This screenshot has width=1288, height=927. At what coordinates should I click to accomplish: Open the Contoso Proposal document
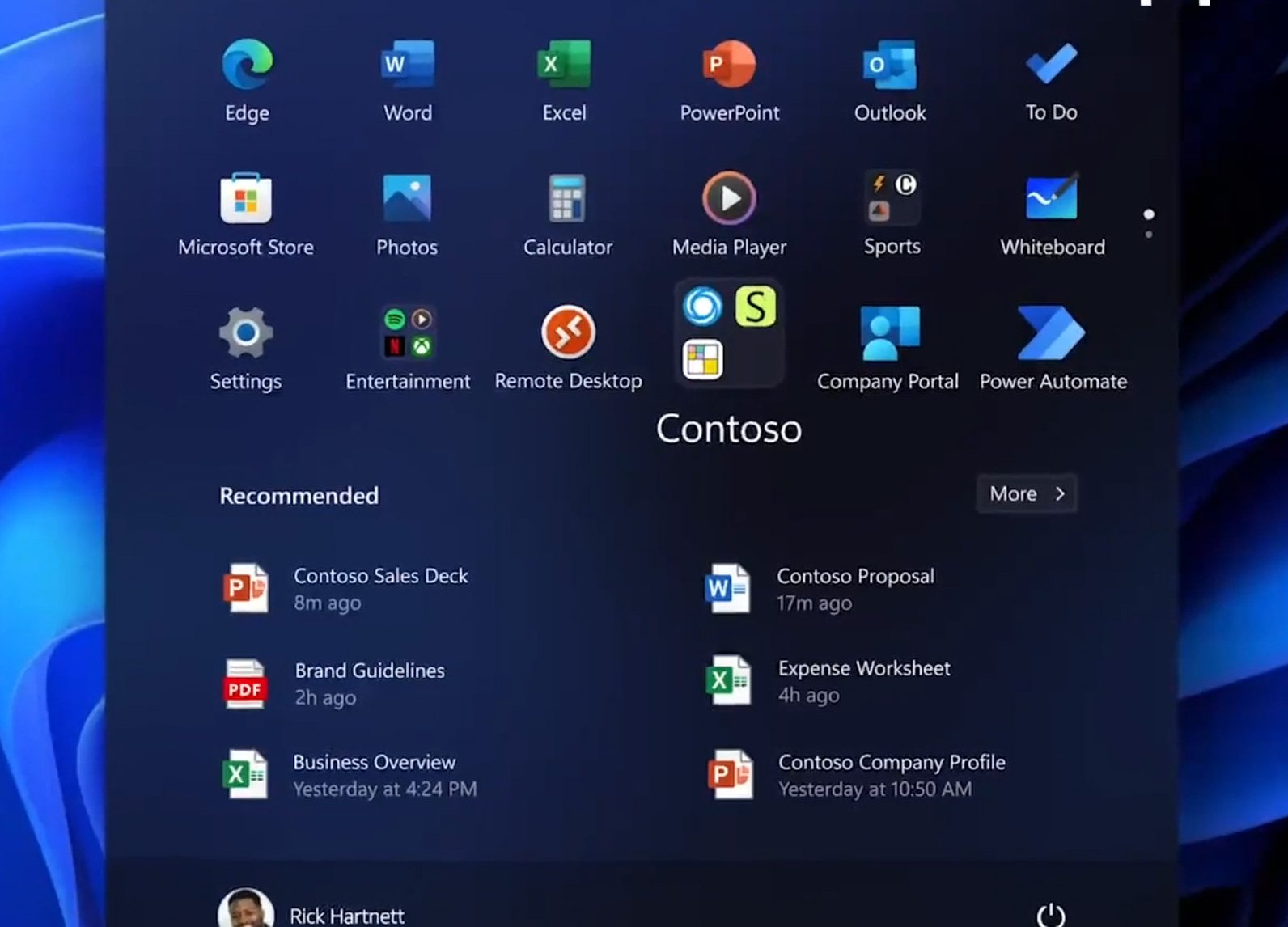(x=820, y=589)
